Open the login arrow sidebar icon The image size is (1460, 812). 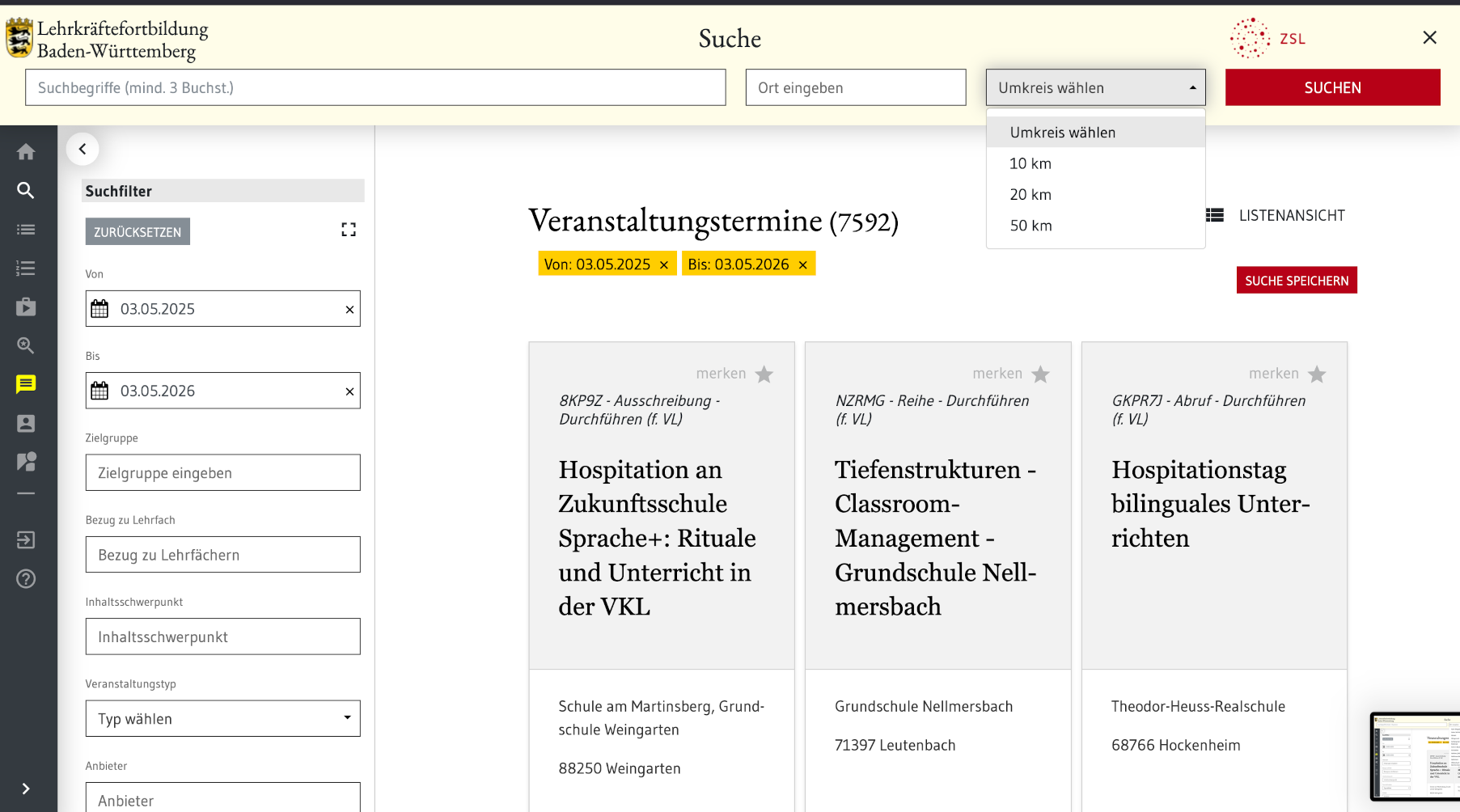pyautogui.click(x=26, y=540)
